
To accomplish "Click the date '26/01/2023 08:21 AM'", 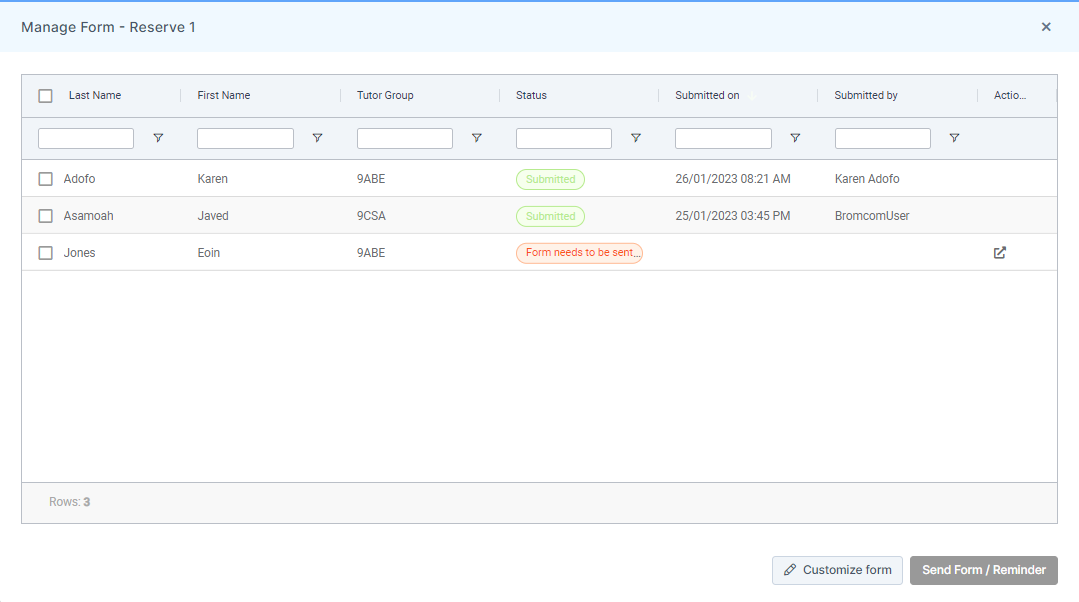I will 733,179.
